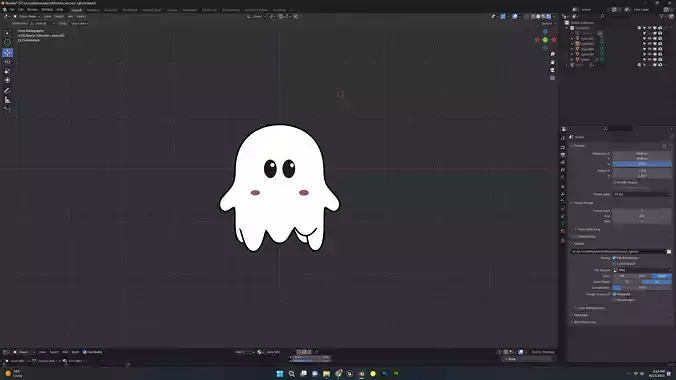Select the Move tool
Screen dimensions: 676x380
coord(7,53)
